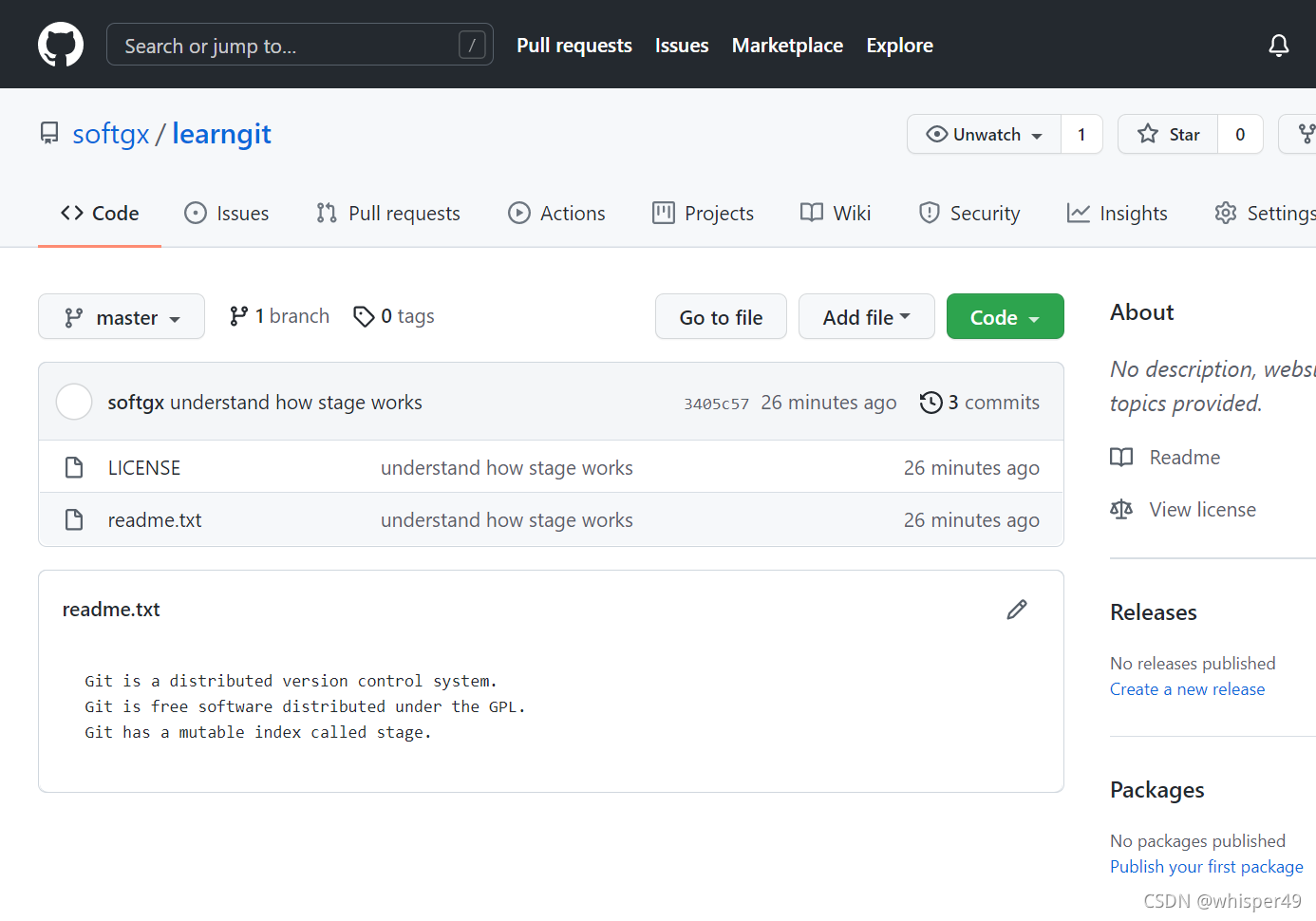This screenshot has height=921, width=1316.
Task: Open the Packages heading link
Action: point(1157,790)
